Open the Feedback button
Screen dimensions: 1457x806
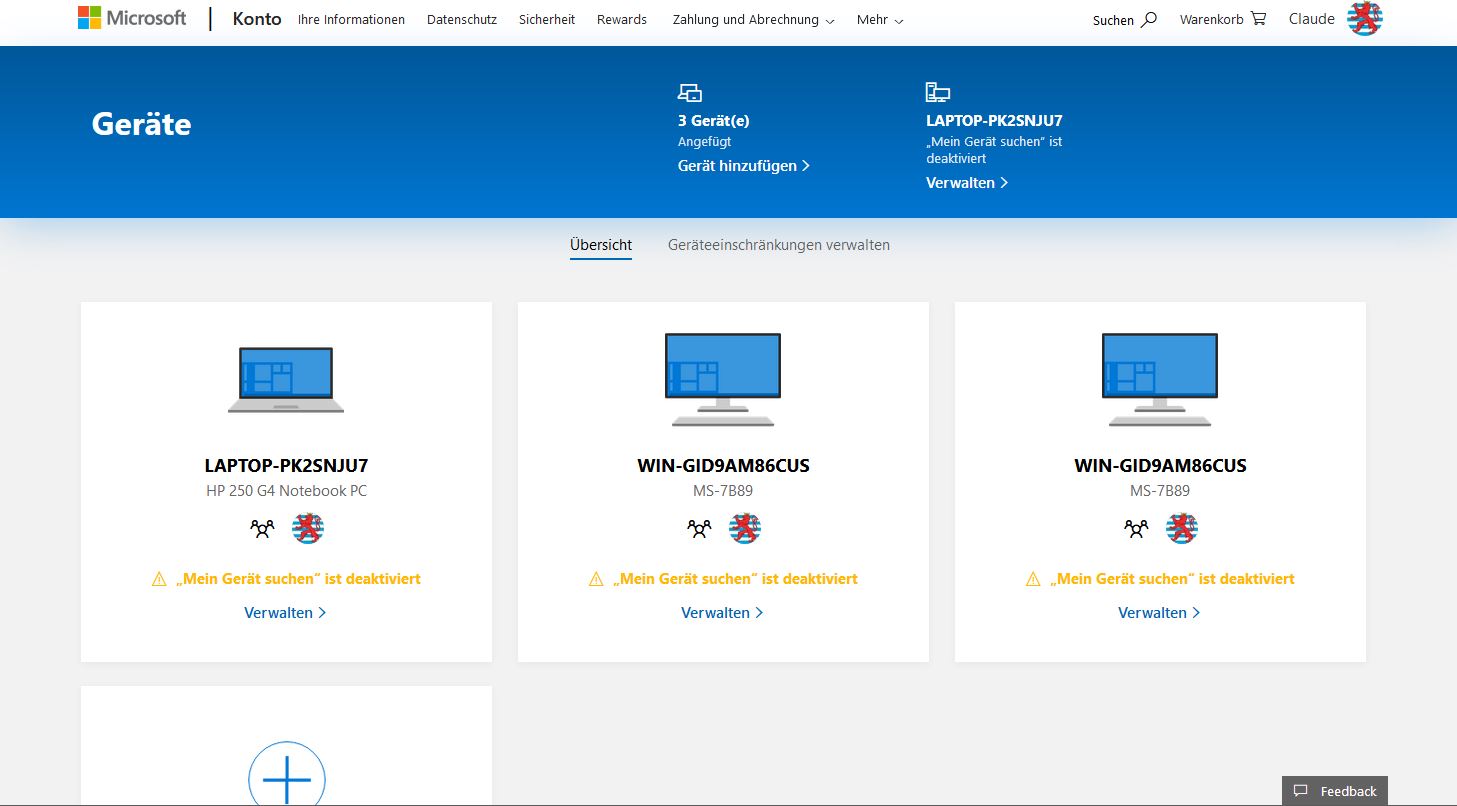(x=1335, y=791)
